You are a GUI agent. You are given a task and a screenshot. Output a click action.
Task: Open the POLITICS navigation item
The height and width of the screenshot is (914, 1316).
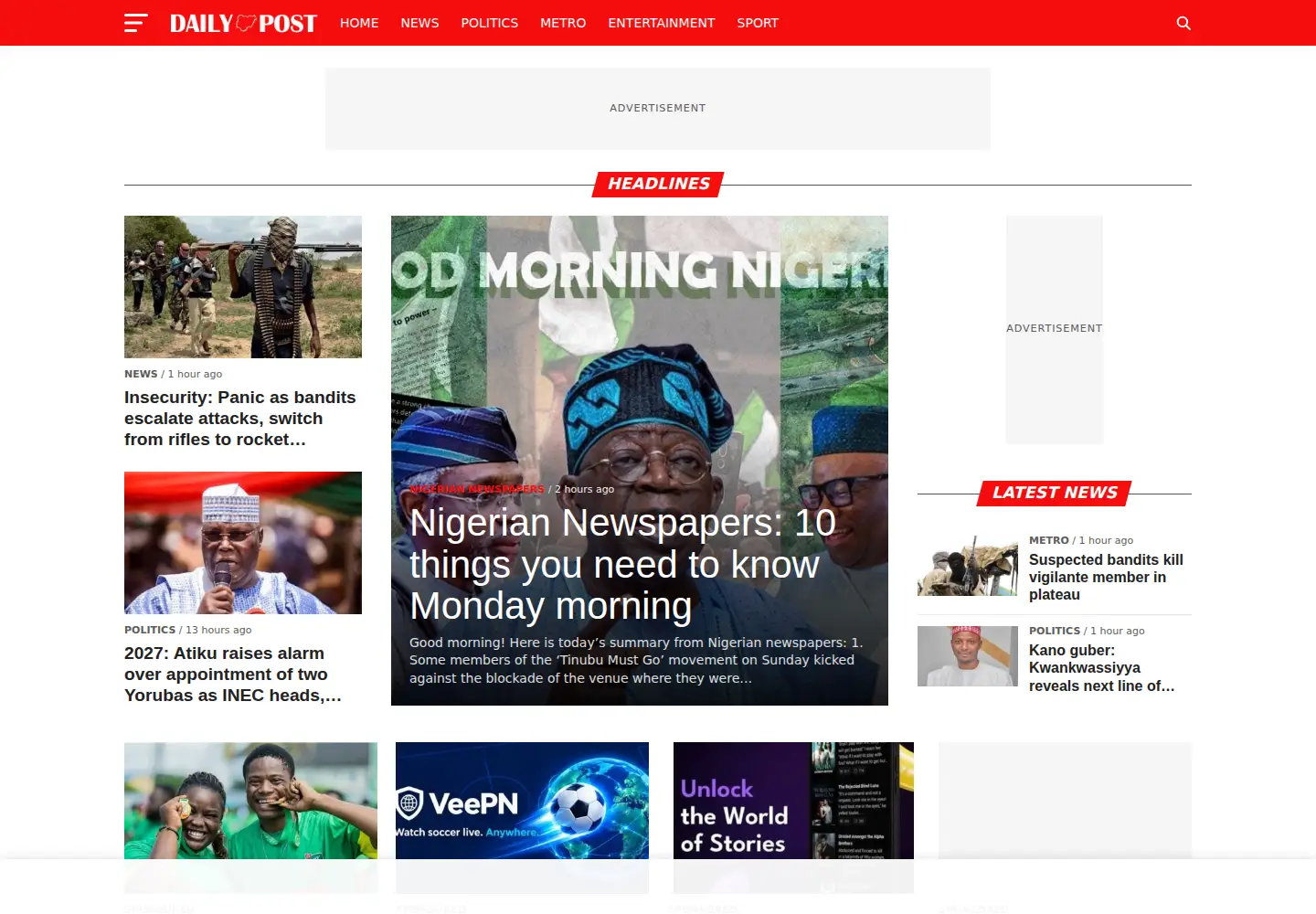coord(489,23)
